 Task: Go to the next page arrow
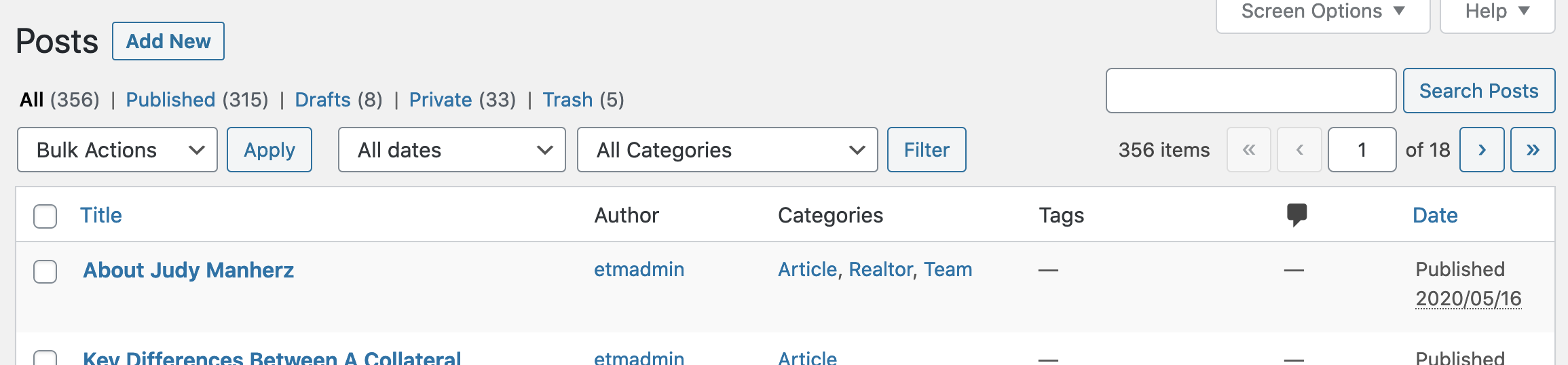[x=1482, y=150]
